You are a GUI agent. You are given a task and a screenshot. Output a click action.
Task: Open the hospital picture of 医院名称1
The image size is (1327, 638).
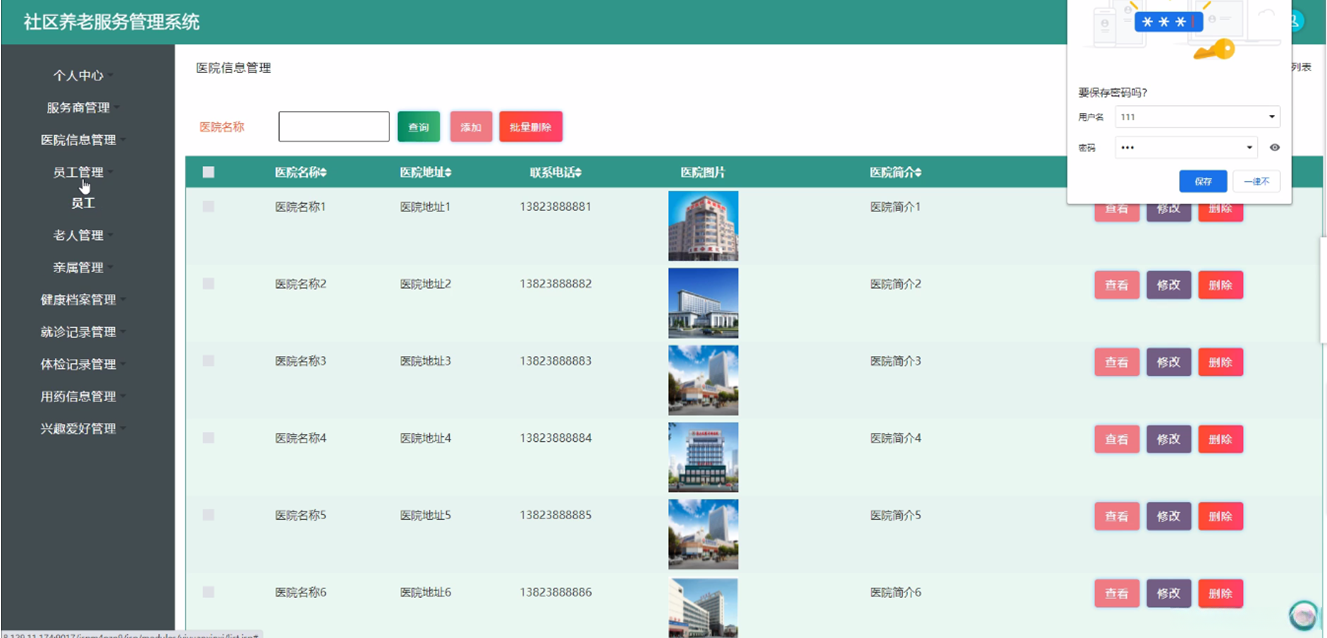click(703, 226)
